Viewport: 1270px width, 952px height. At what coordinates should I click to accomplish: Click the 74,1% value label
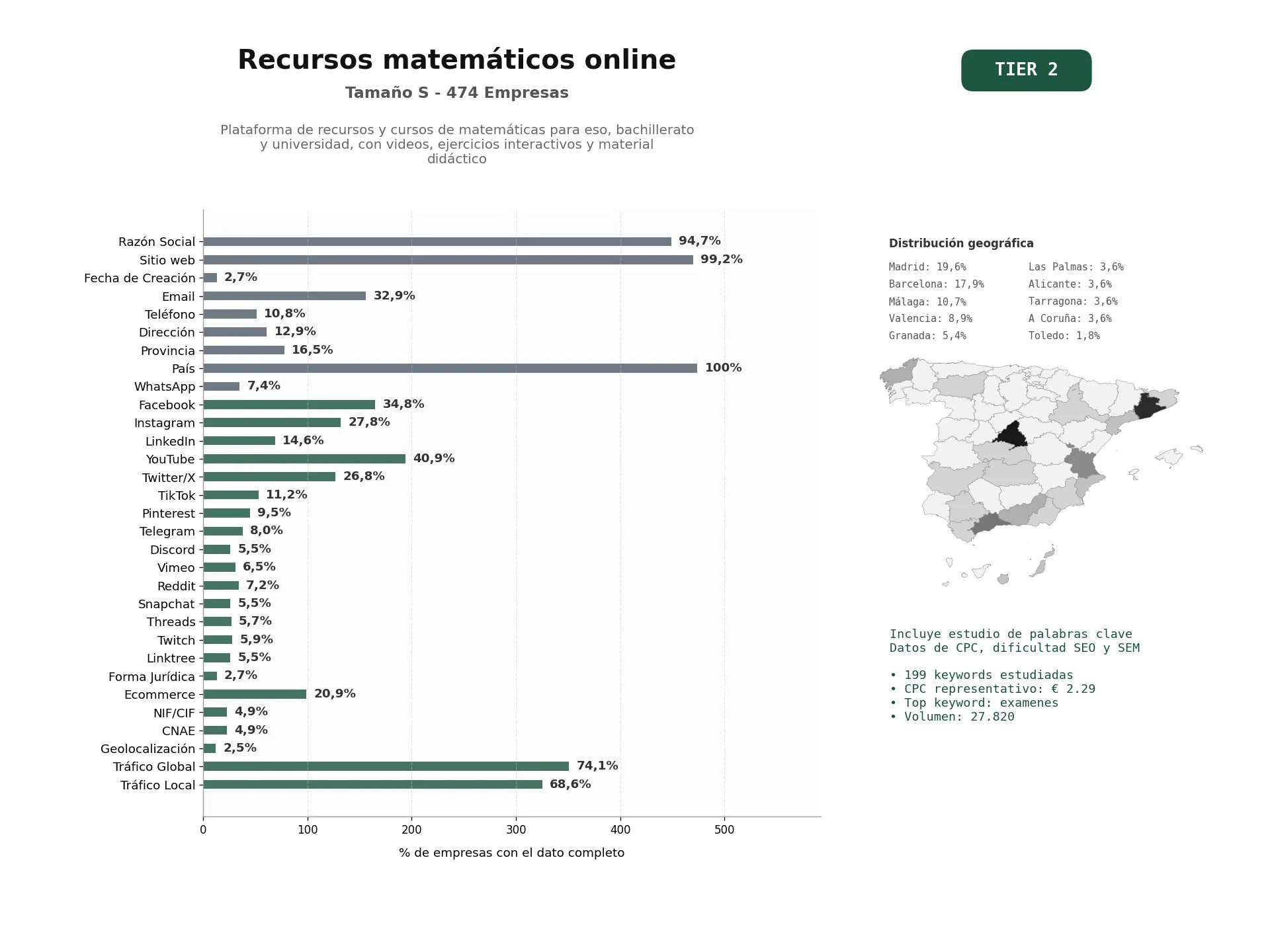point(597,766)
